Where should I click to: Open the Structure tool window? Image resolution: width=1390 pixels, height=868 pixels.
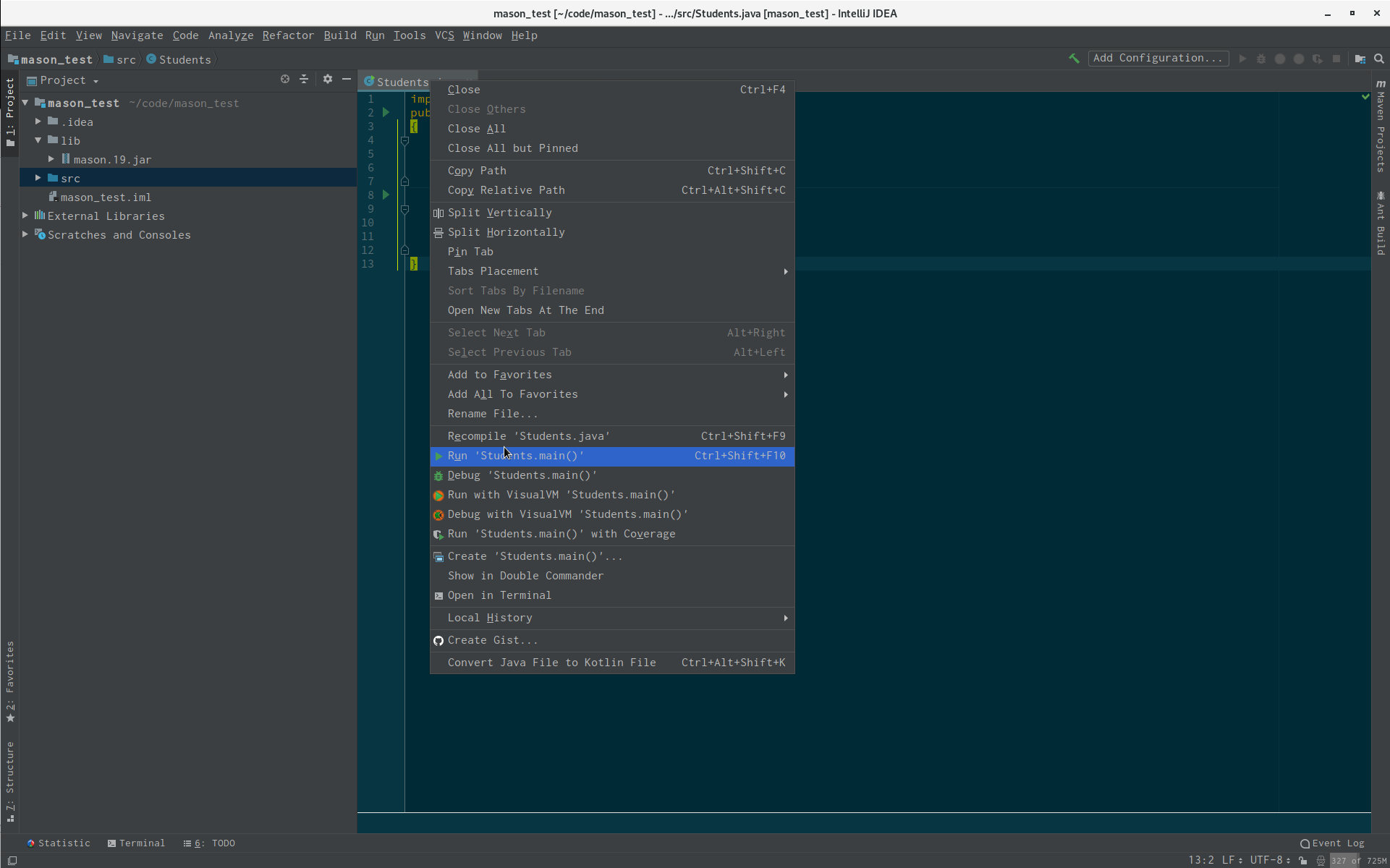10,782
